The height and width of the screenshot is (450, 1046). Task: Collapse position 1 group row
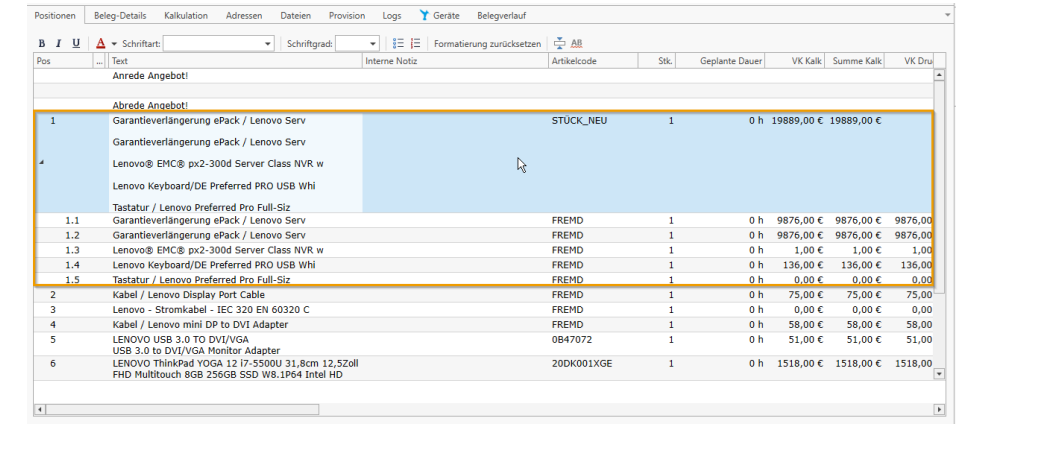[42, 163]
